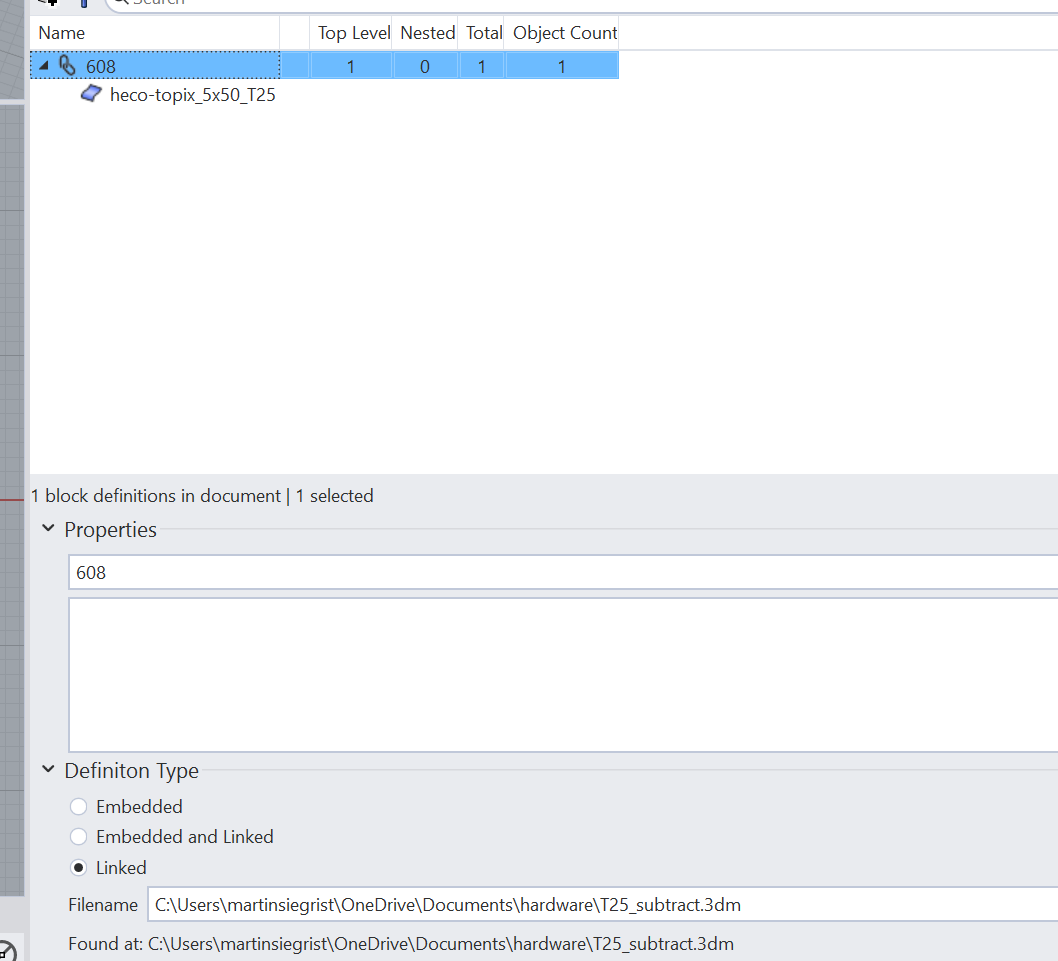Collapse the Definiton Type section
The image size is (1058, 961).
pyautogui.click(x=47, y=770)
